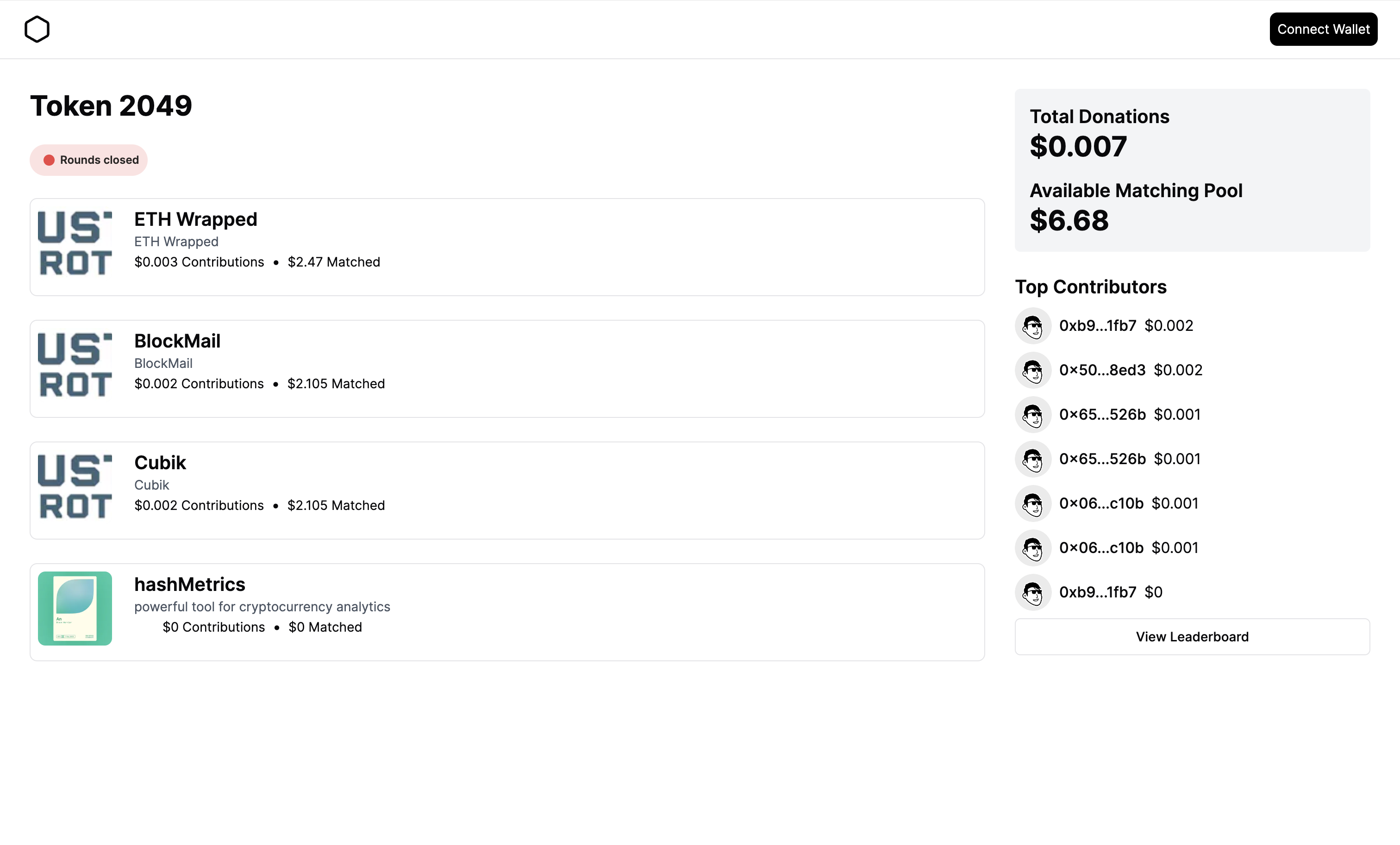Viewport: 1400px width, 845px height.
Task: Click the 0x06...c10b contributor avatar
Action: point(1033,503)
